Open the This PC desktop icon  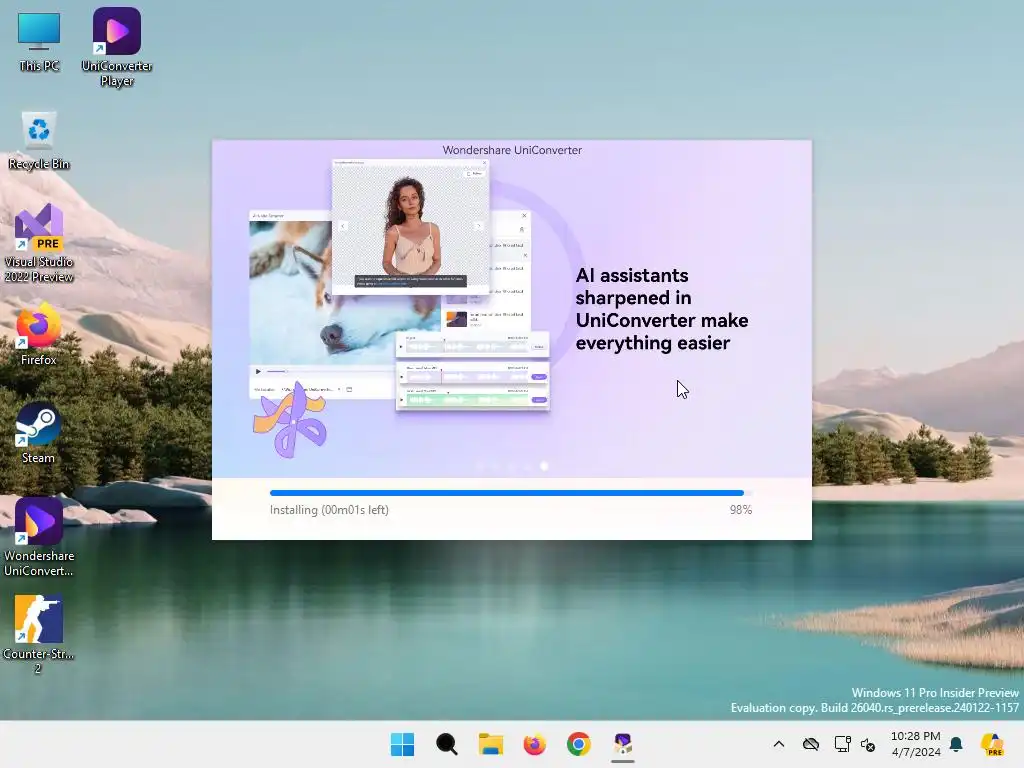coord(39,42)
